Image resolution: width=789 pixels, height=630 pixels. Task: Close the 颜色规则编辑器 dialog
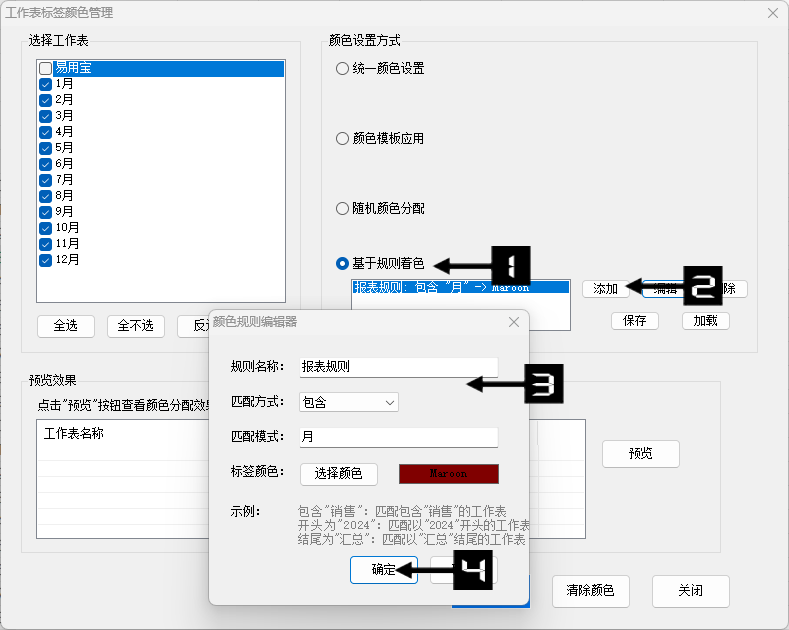513,322
